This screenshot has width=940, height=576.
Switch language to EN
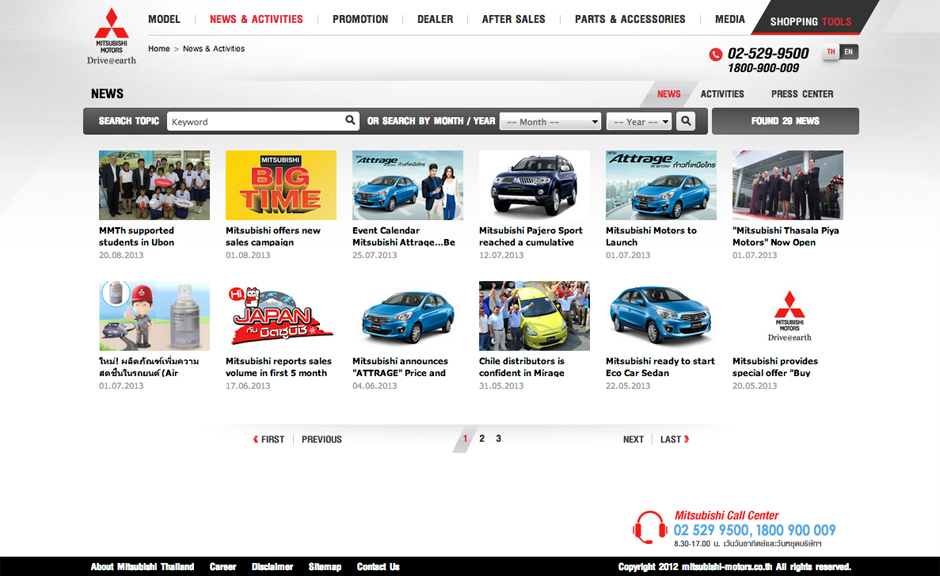[849, 52]
